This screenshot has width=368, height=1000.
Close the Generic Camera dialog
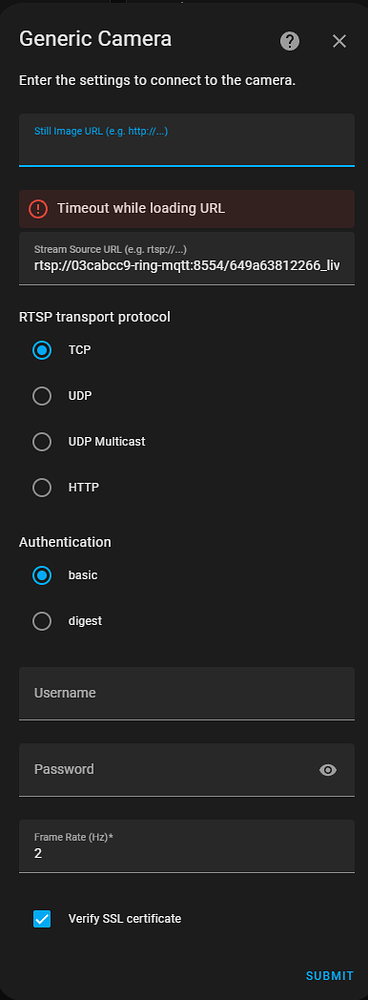pos(339,41)
